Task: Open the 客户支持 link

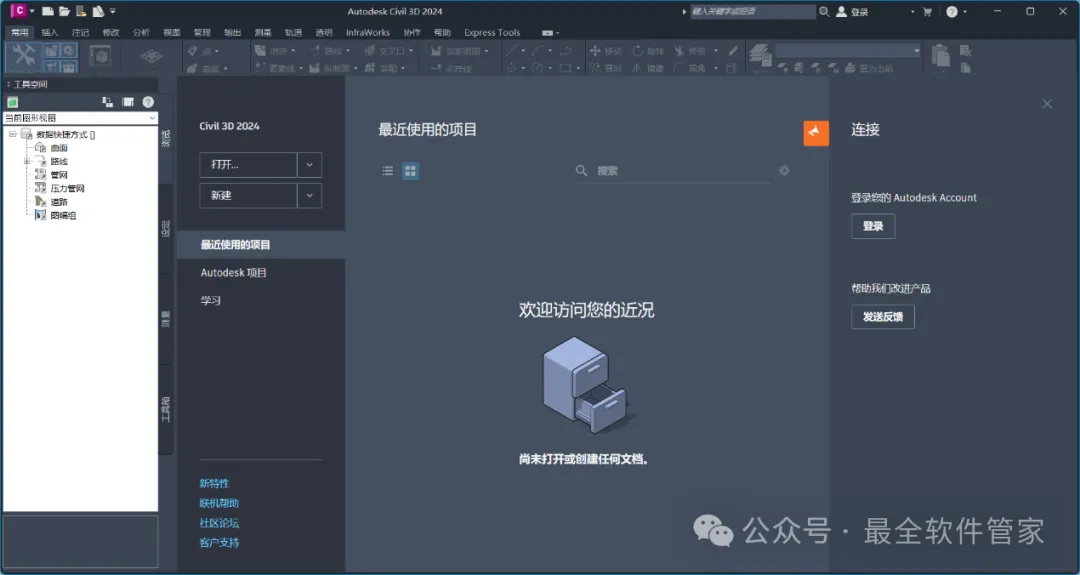Action: tap(219, 543)
